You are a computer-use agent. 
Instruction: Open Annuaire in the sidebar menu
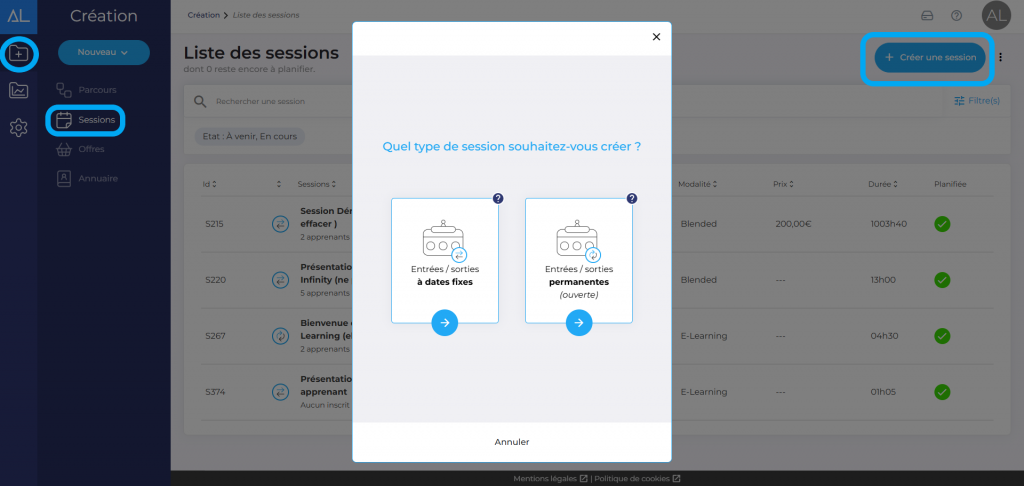[97, 179]
